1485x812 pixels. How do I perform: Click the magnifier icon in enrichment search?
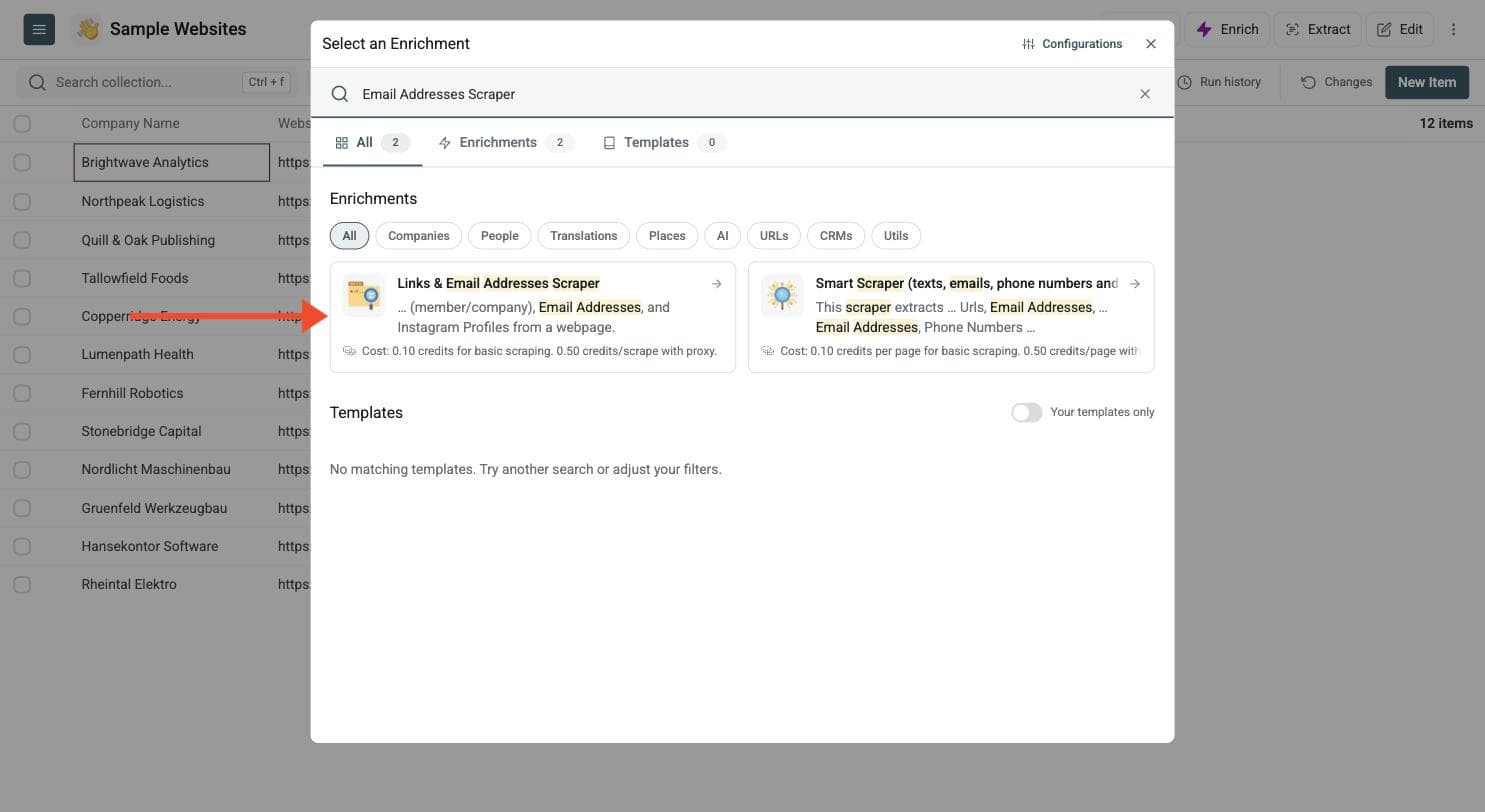pos(340,94)
